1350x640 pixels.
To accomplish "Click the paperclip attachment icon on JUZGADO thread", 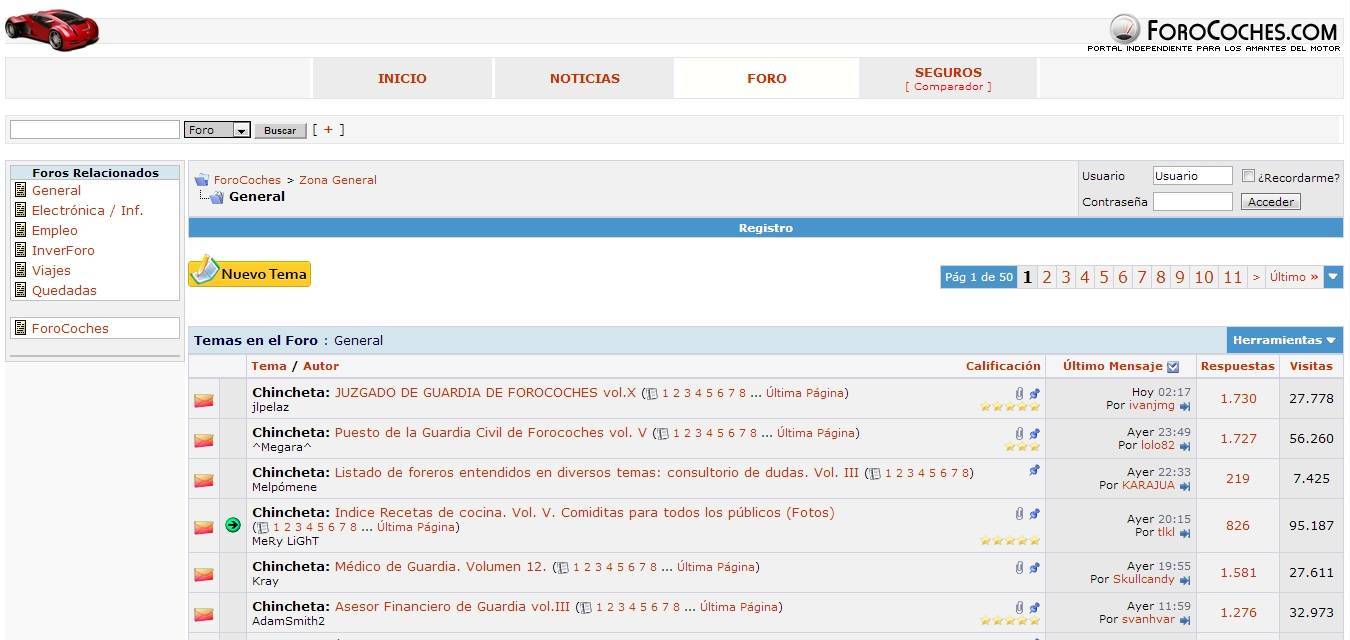I will (1020, 394).
